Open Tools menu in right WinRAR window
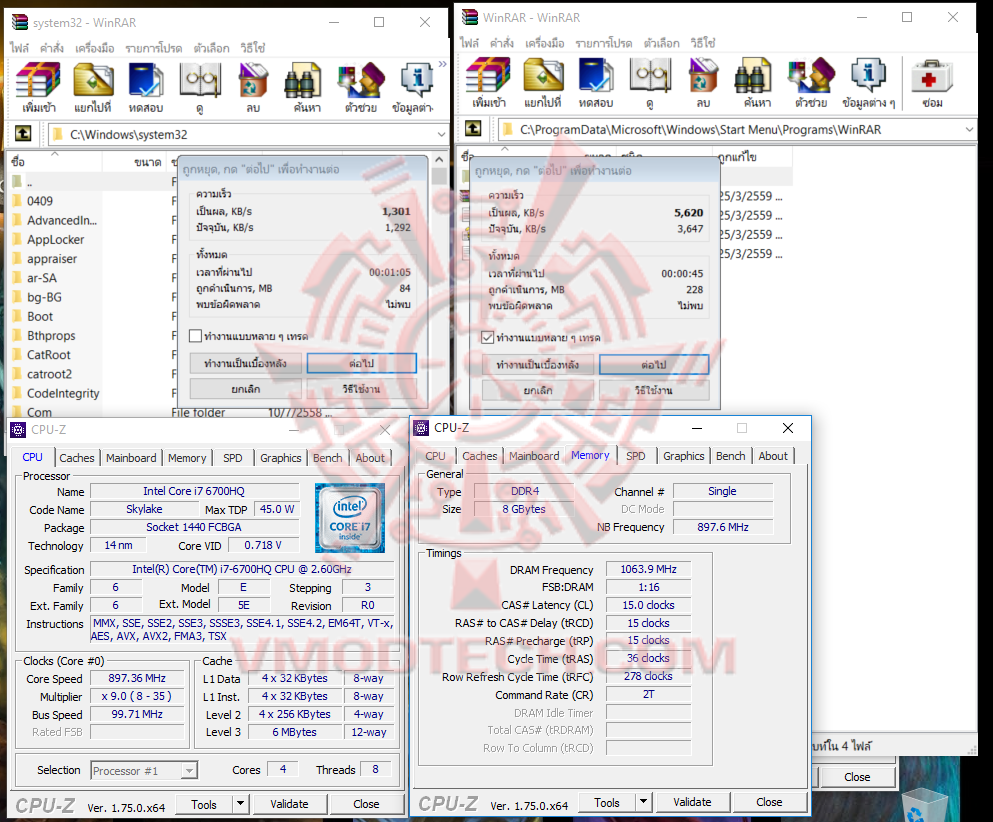 tap(545, 43)
